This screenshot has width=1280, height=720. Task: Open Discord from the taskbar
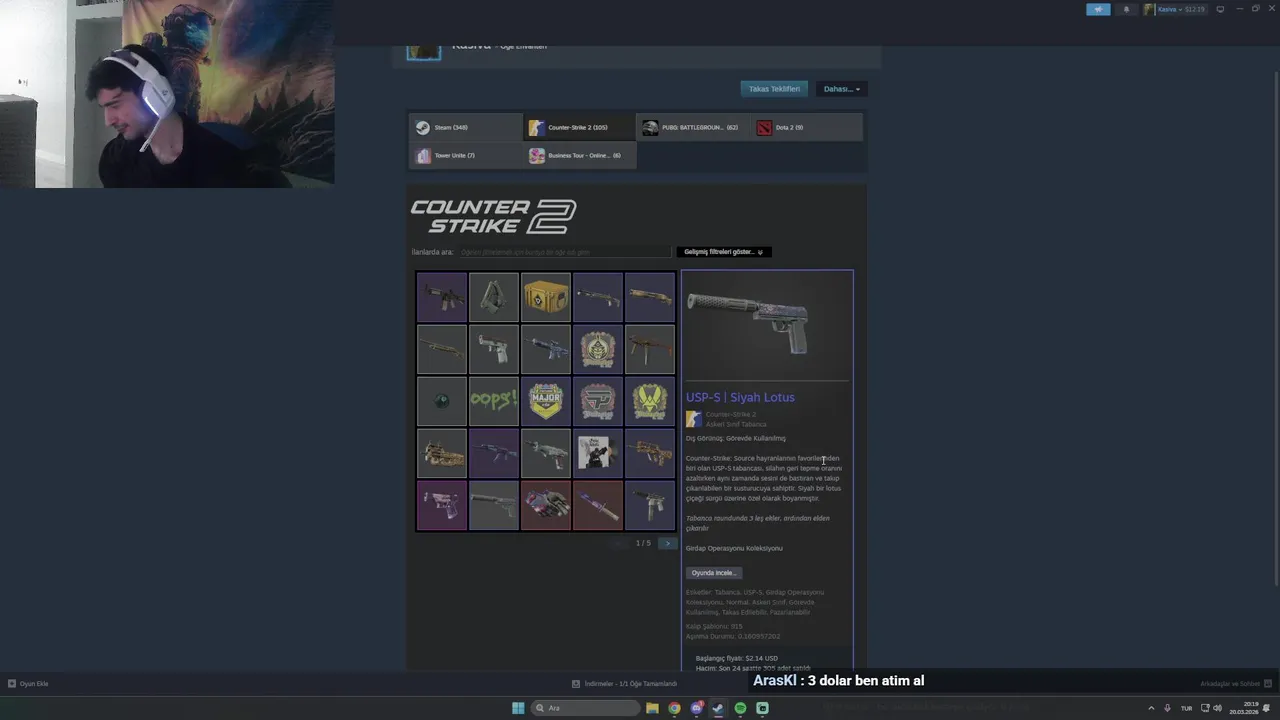click(x=696, y=708)
